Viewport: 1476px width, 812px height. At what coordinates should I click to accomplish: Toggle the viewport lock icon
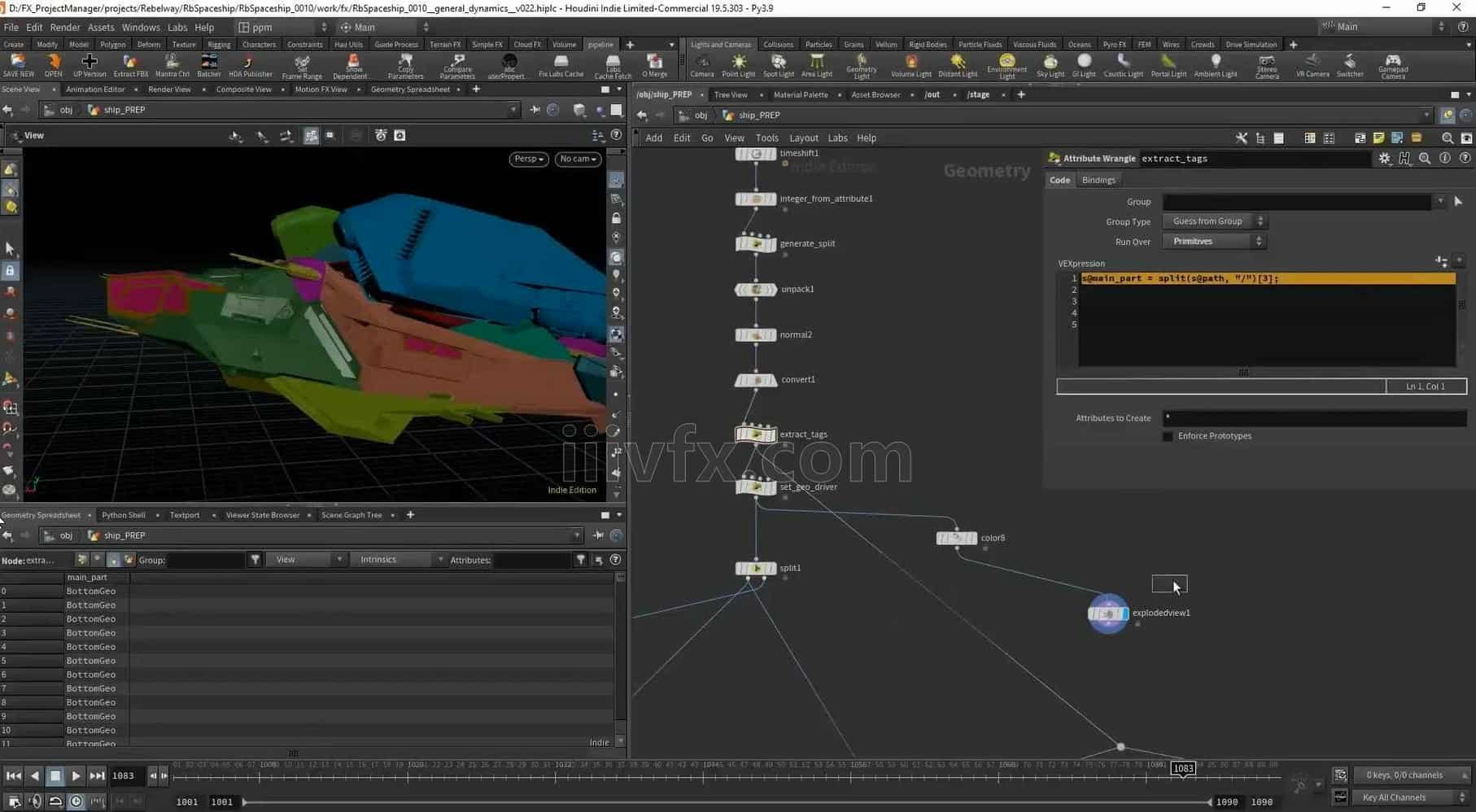point(616,218)
